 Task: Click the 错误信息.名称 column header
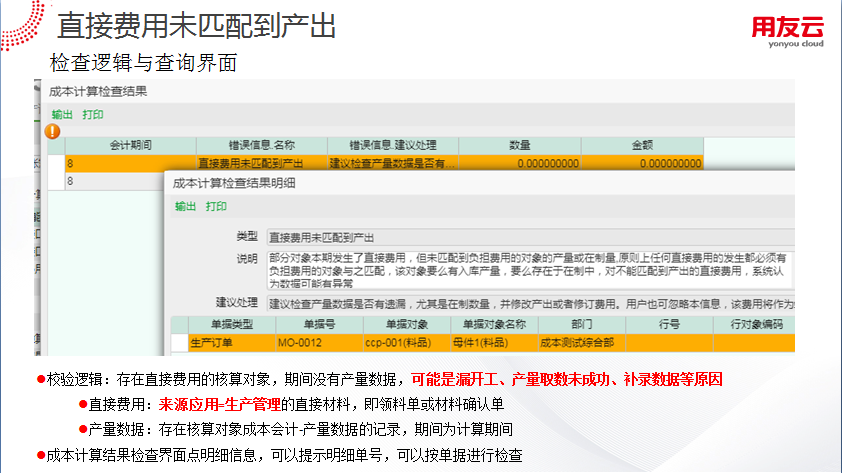261,146
